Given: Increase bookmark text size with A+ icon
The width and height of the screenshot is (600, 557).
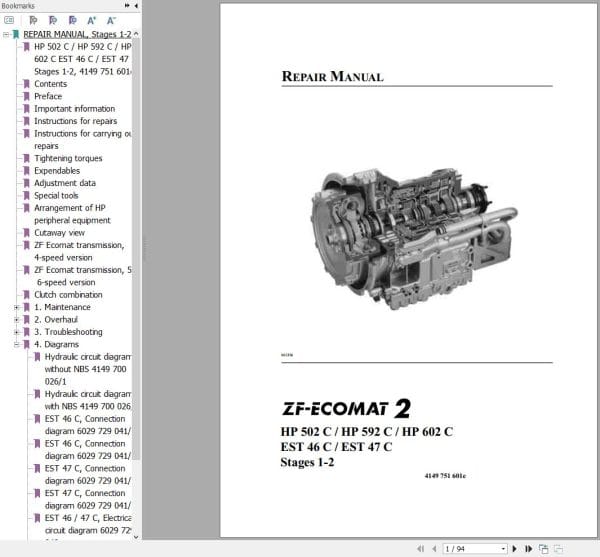Looking at the screenshot, I should (x=91, y=20).
